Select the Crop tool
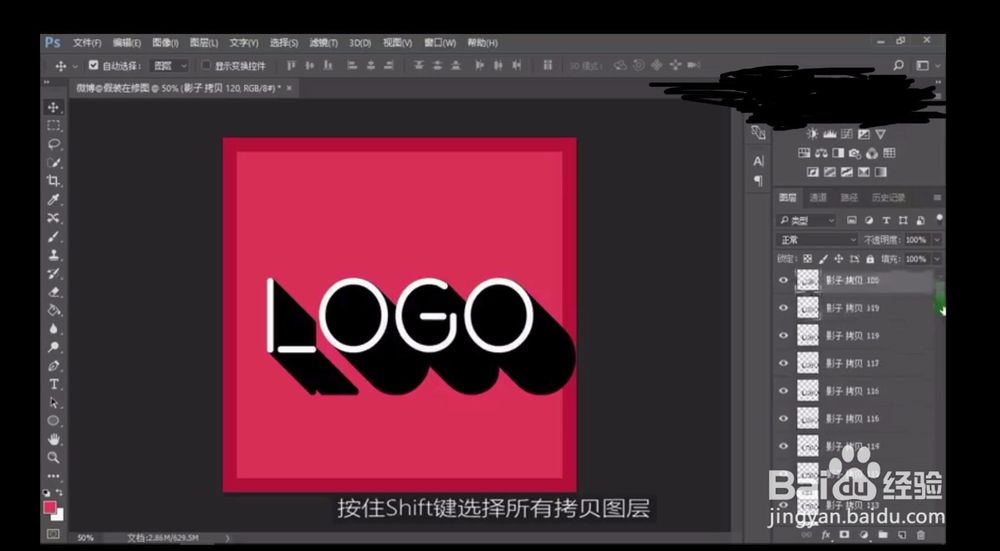 [54, 180]
